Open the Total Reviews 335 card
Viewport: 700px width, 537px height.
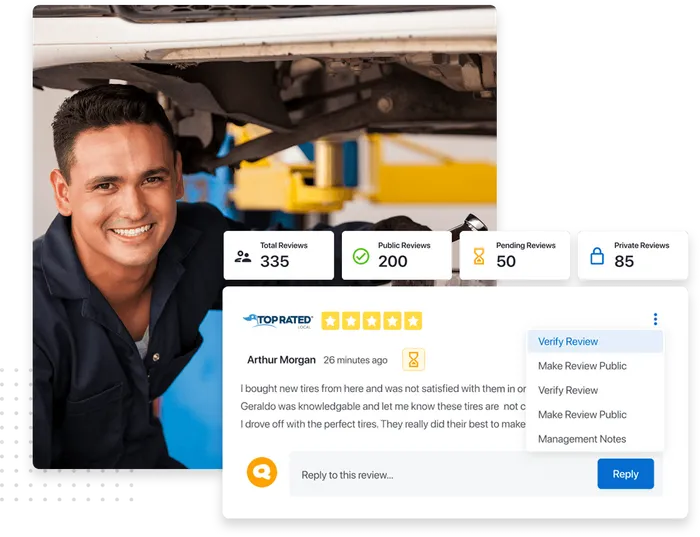pos(279,255)
